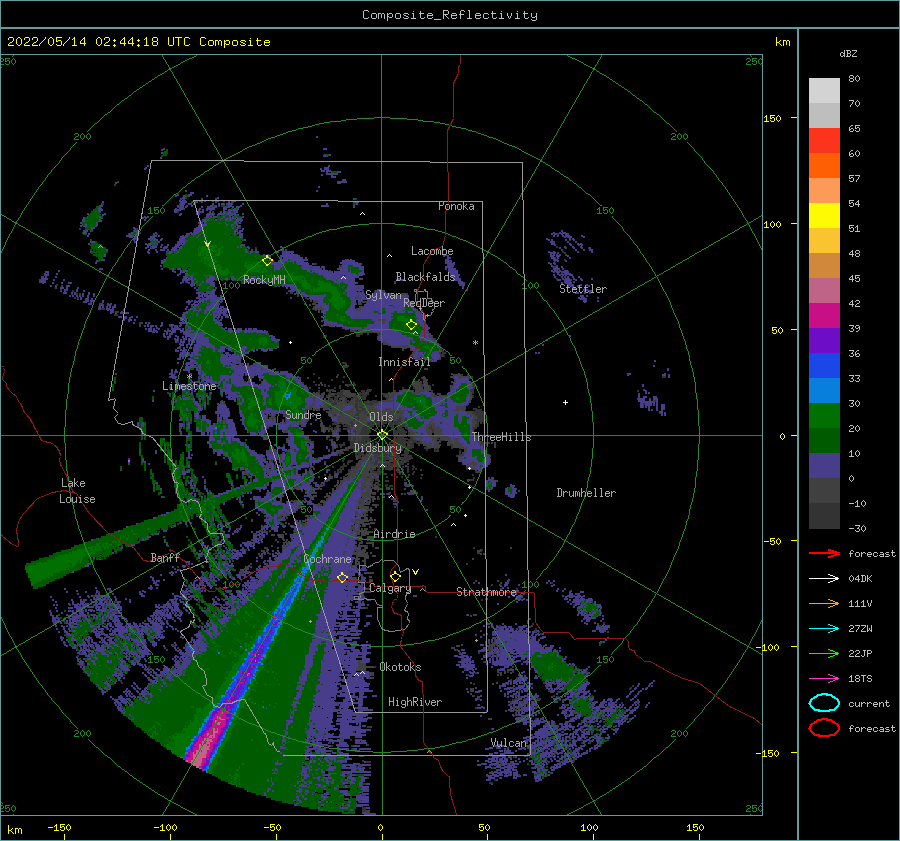This screenshot has height=841, width=900.
Task: Select the dark green 10–20 dBZ swatch
Action: pos(824,441)
